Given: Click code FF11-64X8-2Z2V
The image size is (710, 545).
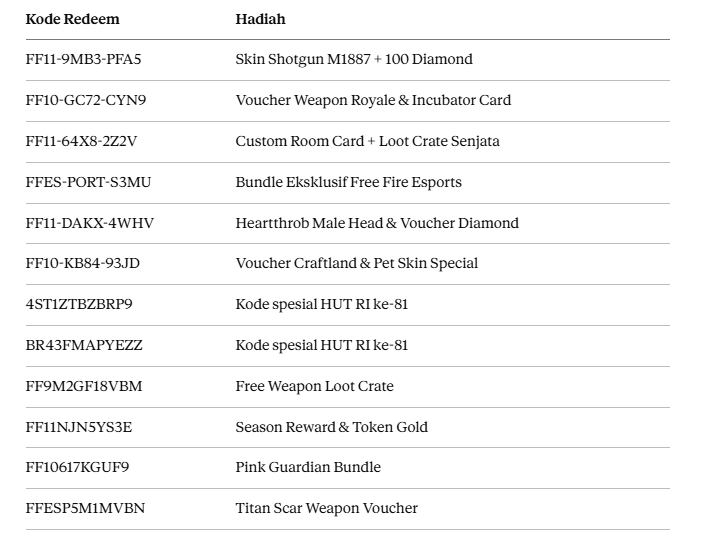Looking at the screenshot, I should (x=81, y=141).
